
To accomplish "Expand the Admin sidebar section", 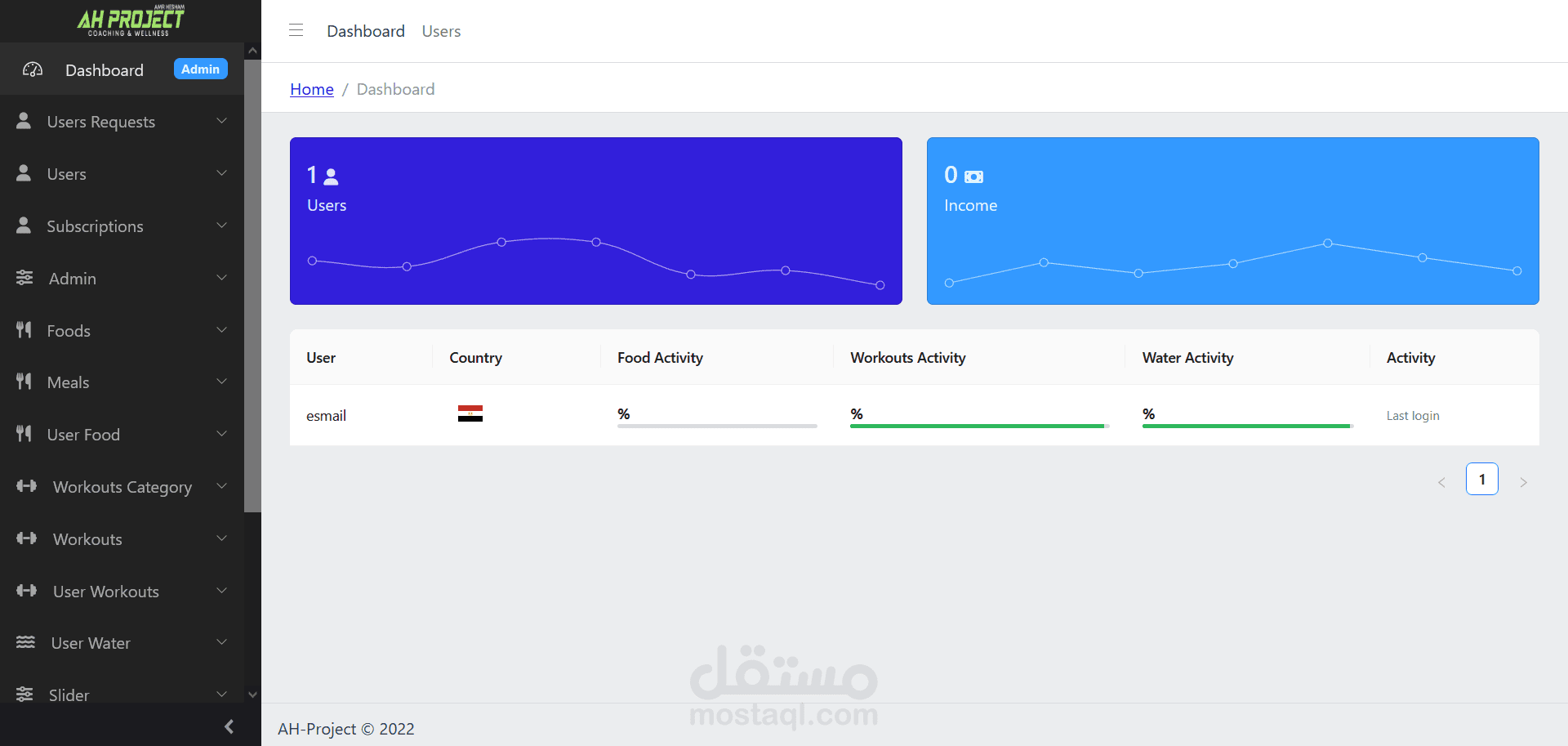I will pos(221,278).
